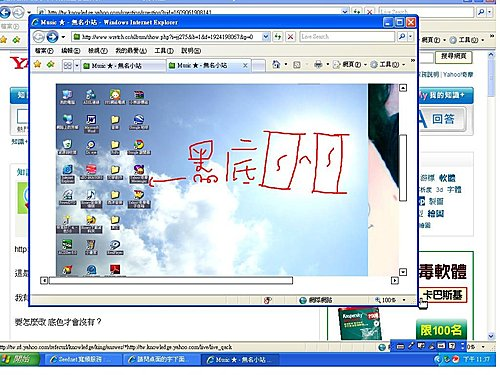
Task: Click the down arrow of the image scrollbar
Action: [403, 272]
